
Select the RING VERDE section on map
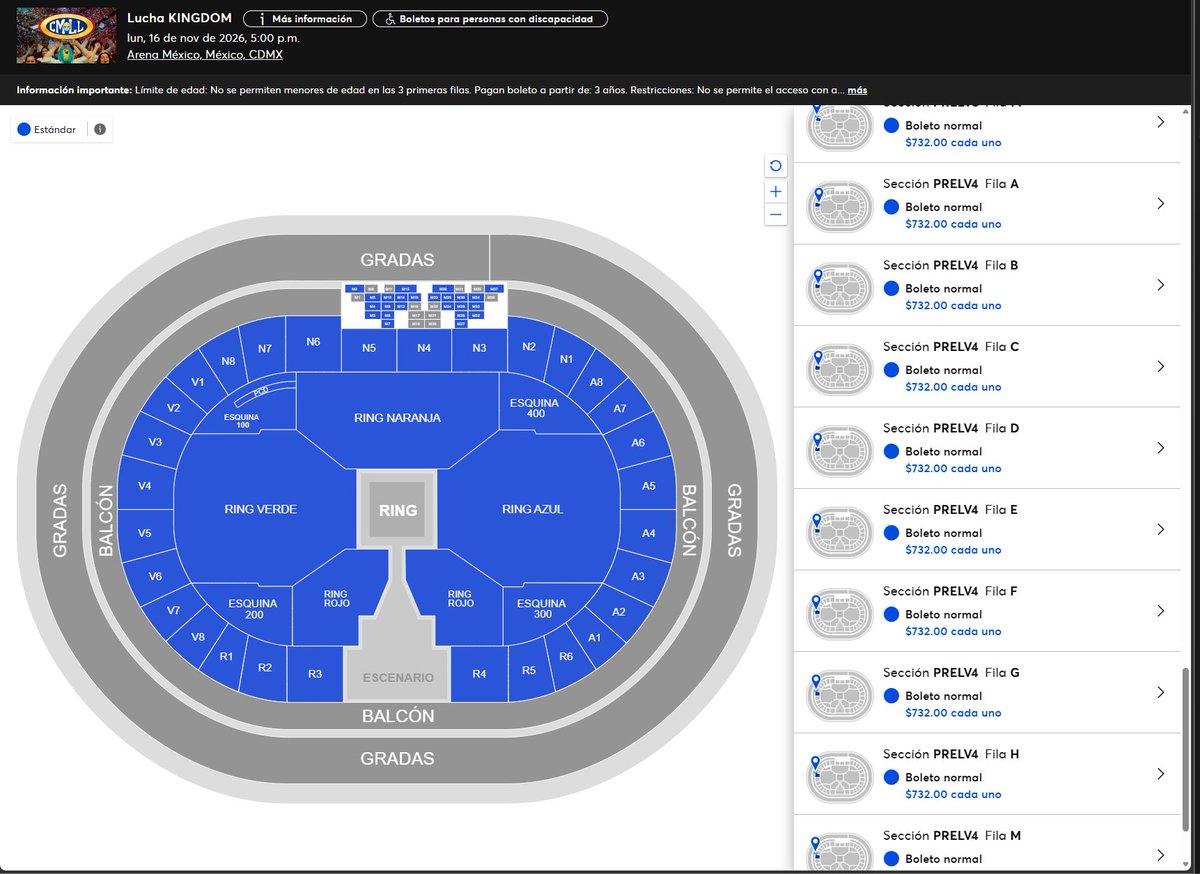point(260,508)
